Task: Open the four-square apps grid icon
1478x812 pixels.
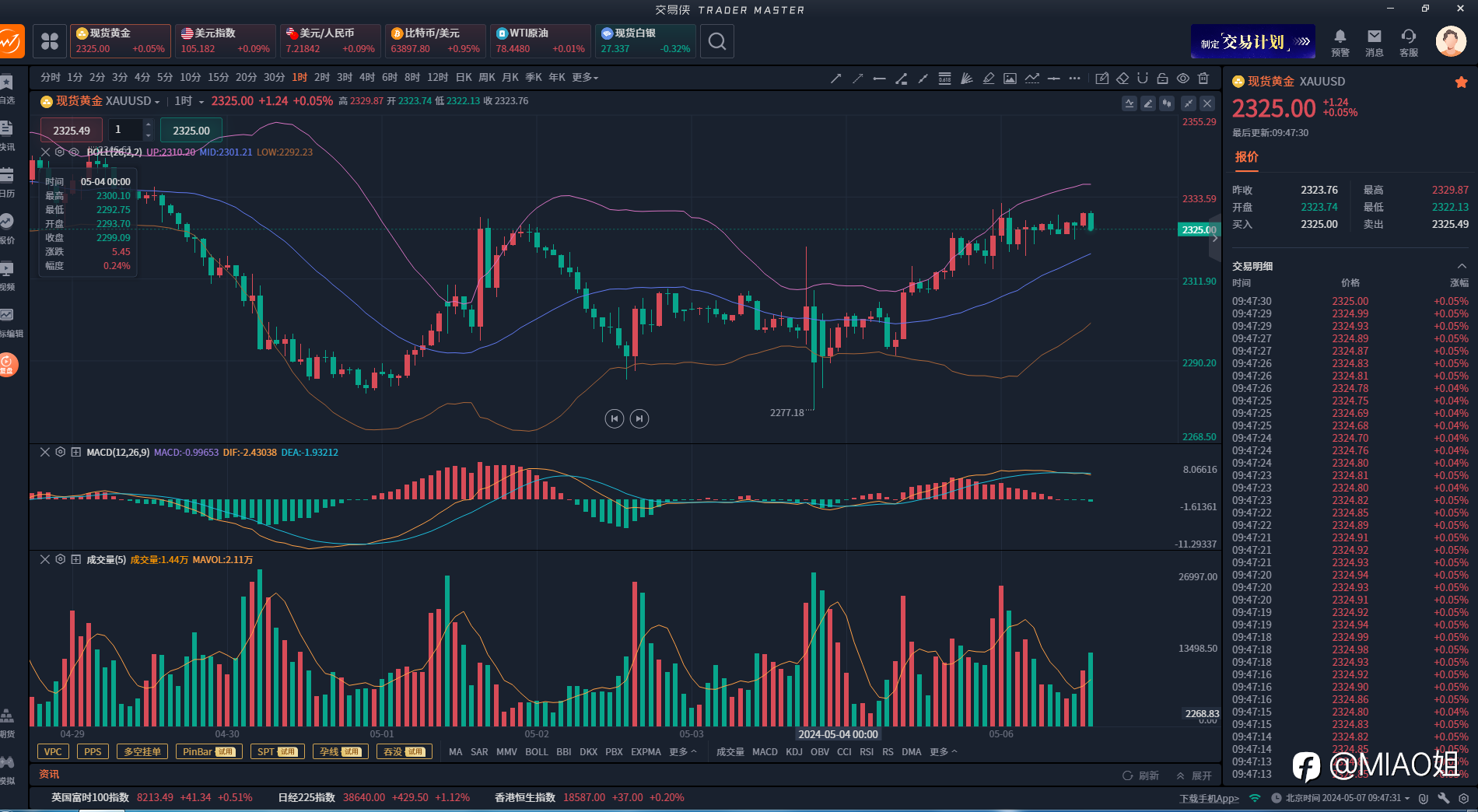Action: coord(50,41)
